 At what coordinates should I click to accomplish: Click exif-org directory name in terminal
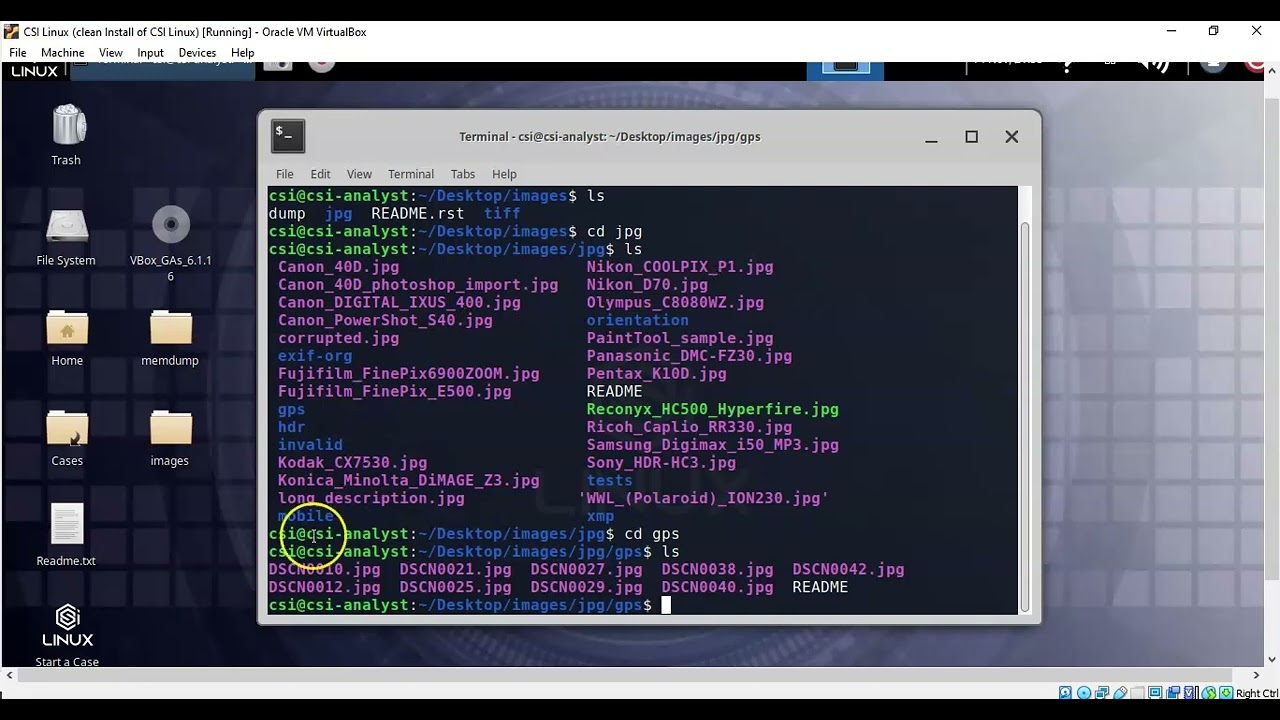coord(315,356)
